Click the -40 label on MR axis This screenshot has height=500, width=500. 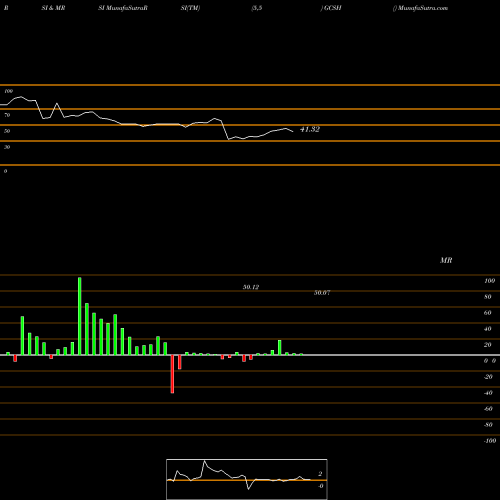(488, 393)
